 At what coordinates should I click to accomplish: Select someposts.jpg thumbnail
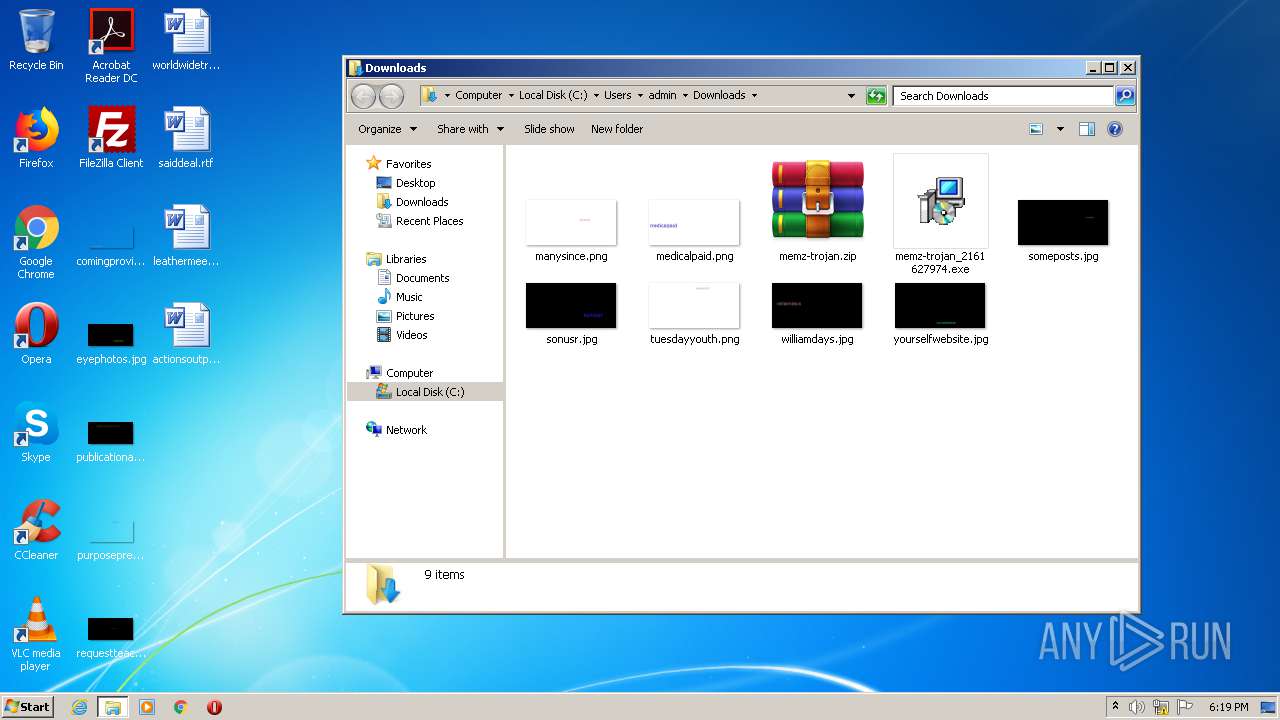pos(1063,230)
